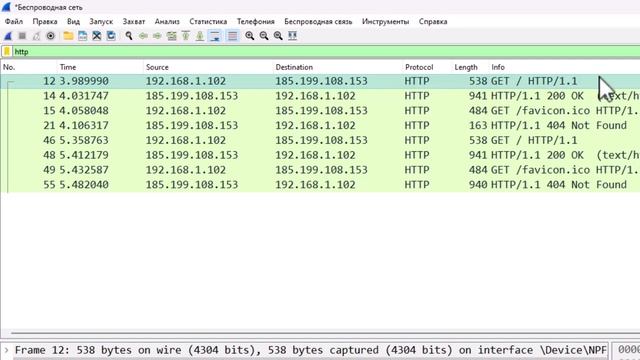Image resolution: width=640 pixels, height=360 pixels.
Task: Open the Статистика menu
Action: pyautogui.click(x=208, y=22)
